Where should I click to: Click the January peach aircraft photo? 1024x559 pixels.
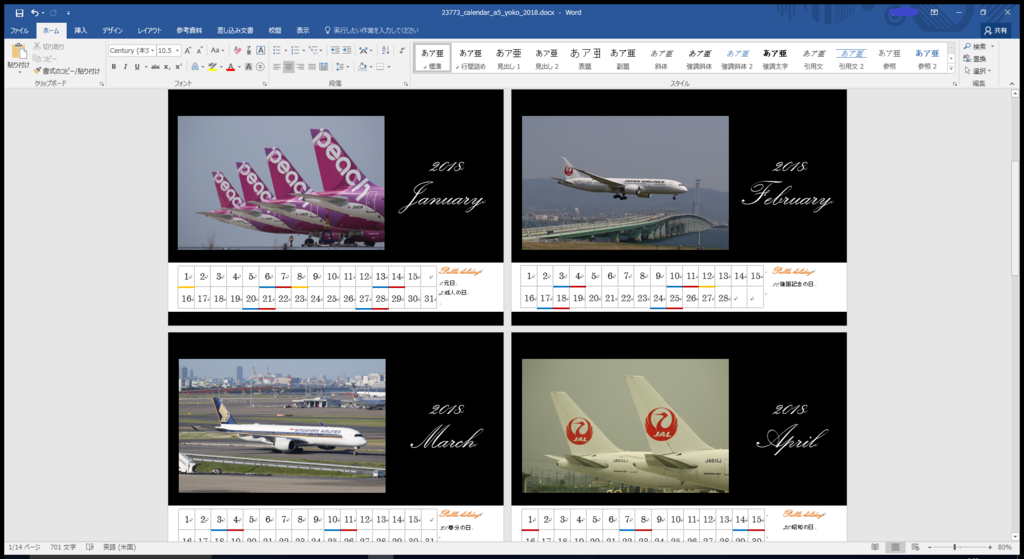click(281, 183)
